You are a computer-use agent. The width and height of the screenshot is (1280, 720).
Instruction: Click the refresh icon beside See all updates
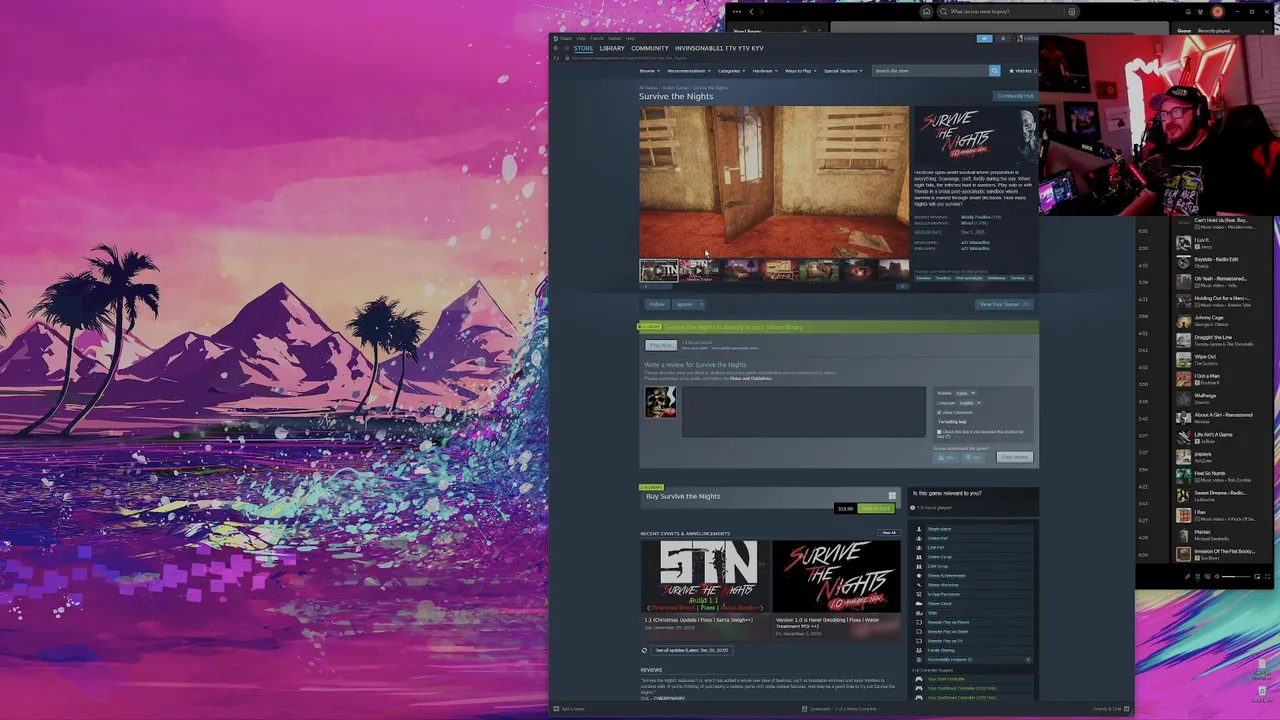[x=644, y=650]
